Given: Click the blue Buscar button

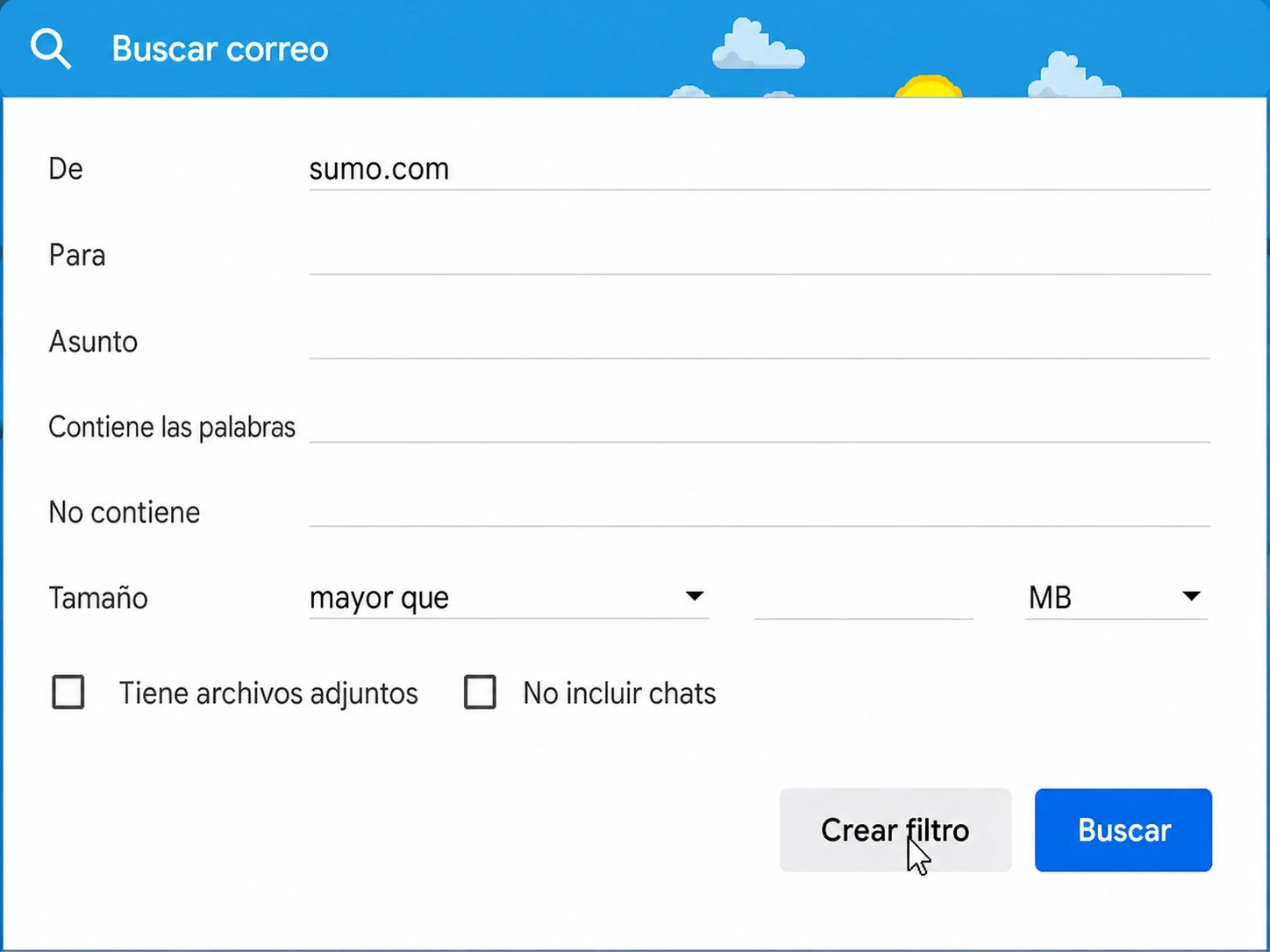Looking at the screenshot, I should 1124,829.
